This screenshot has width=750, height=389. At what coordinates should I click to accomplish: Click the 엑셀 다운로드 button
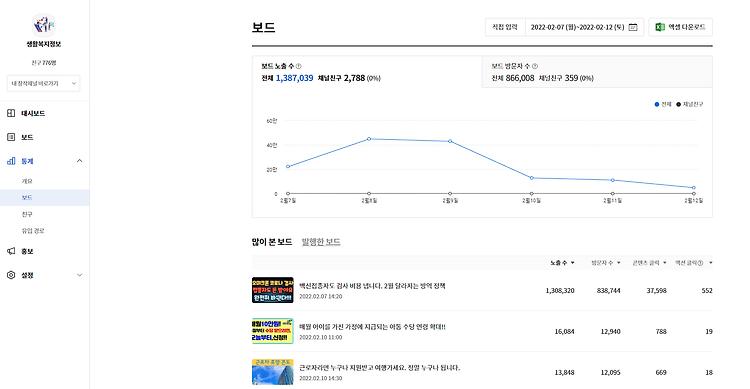pyautogui.click(x=680, y=27)
